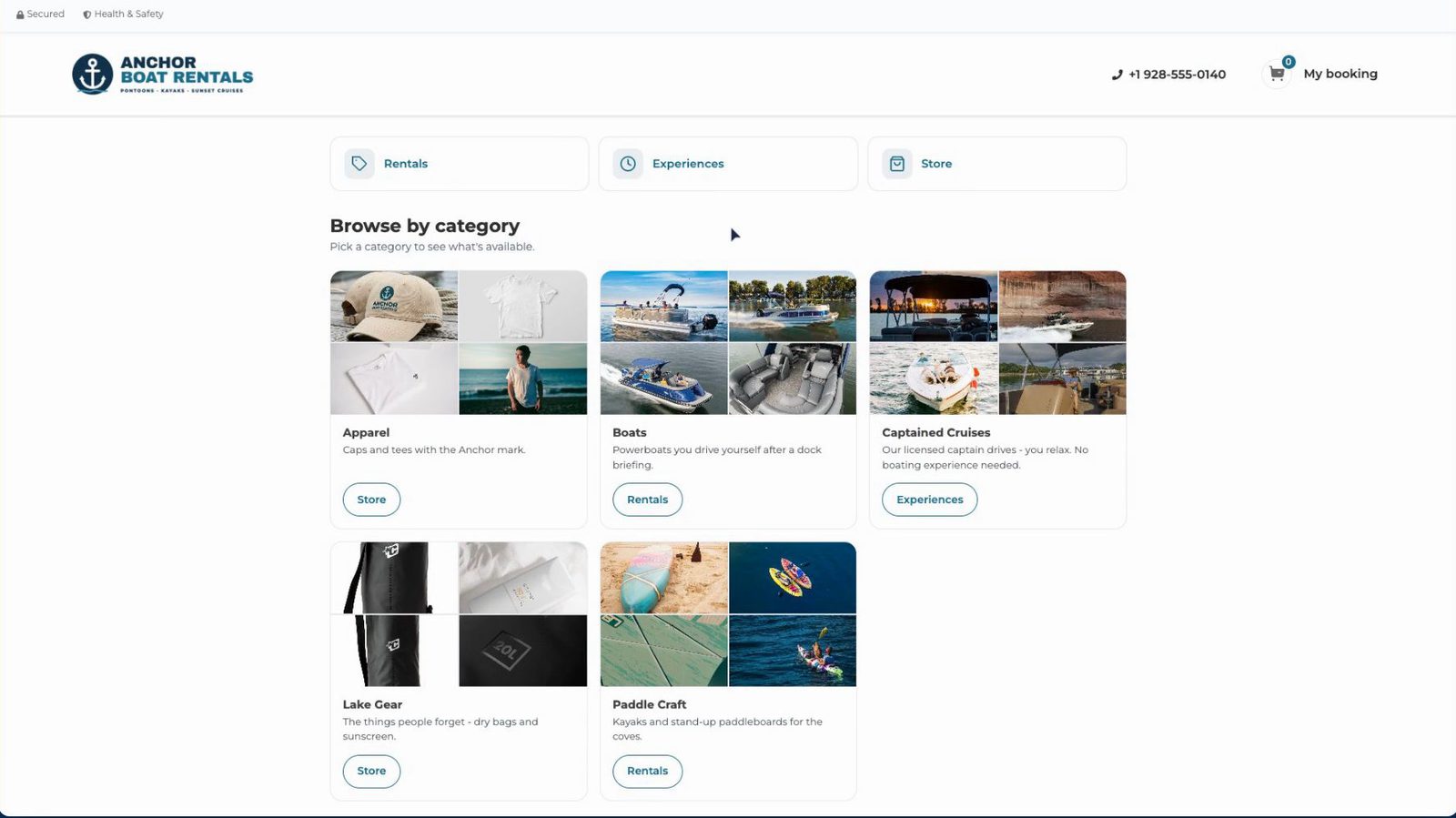Screen dimensions: 1456x818
Task: Select the pontoon speeding past trees photo
Action: click(x=793, y=306)
